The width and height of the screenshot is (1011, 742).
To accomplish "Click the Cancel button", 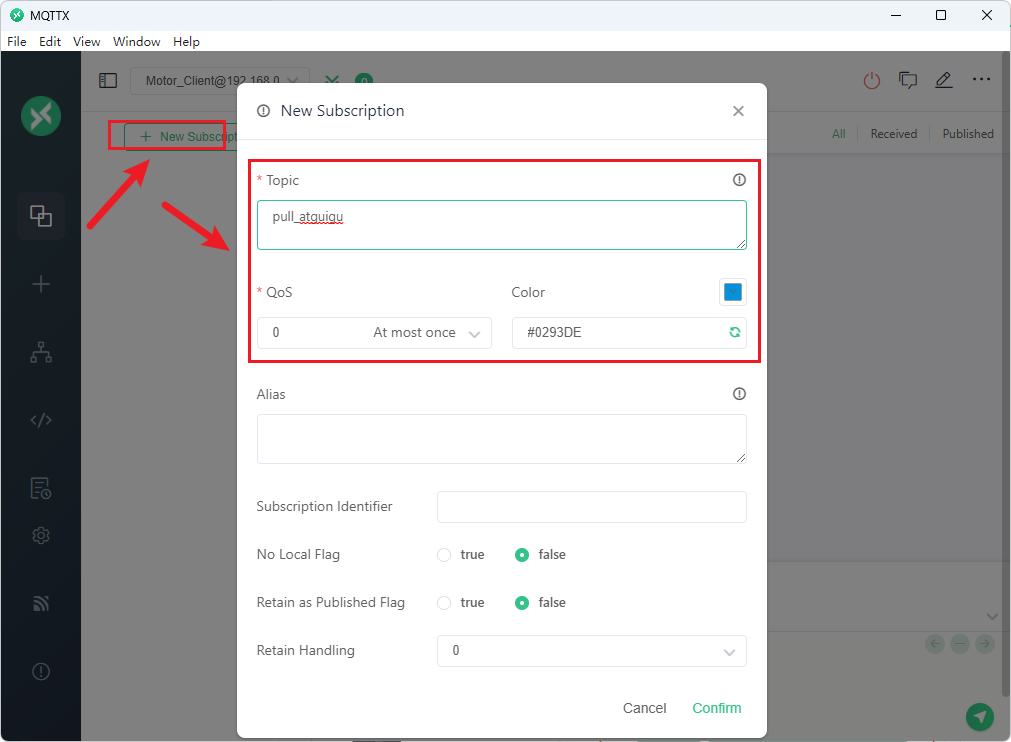I will pos(644,708).
